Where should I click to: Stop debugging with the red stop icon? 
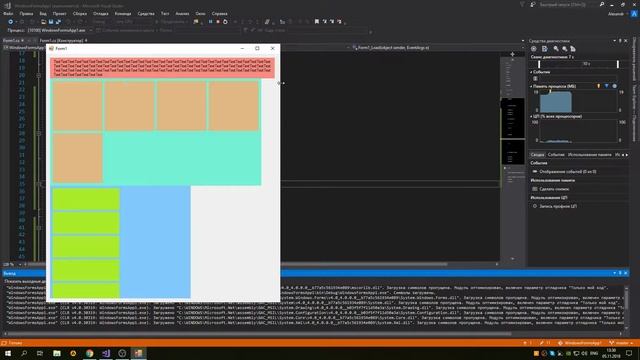pos(218,22)
